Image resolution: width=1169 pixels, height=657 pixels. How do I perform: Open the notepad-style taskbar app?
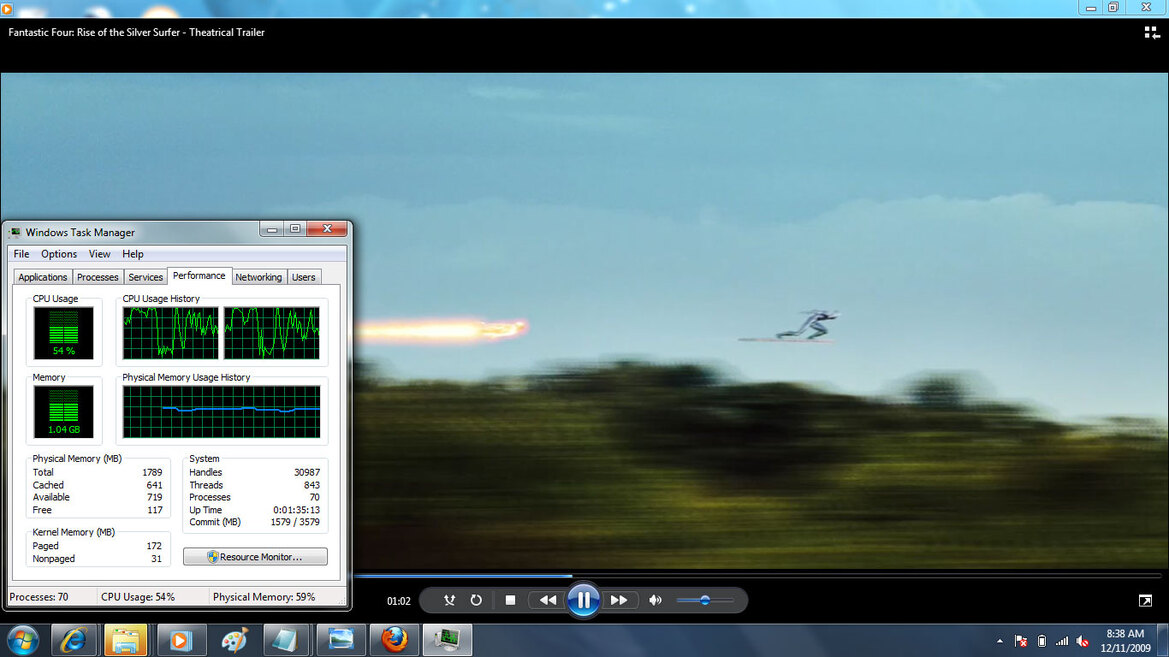click(x=286, y=641)
